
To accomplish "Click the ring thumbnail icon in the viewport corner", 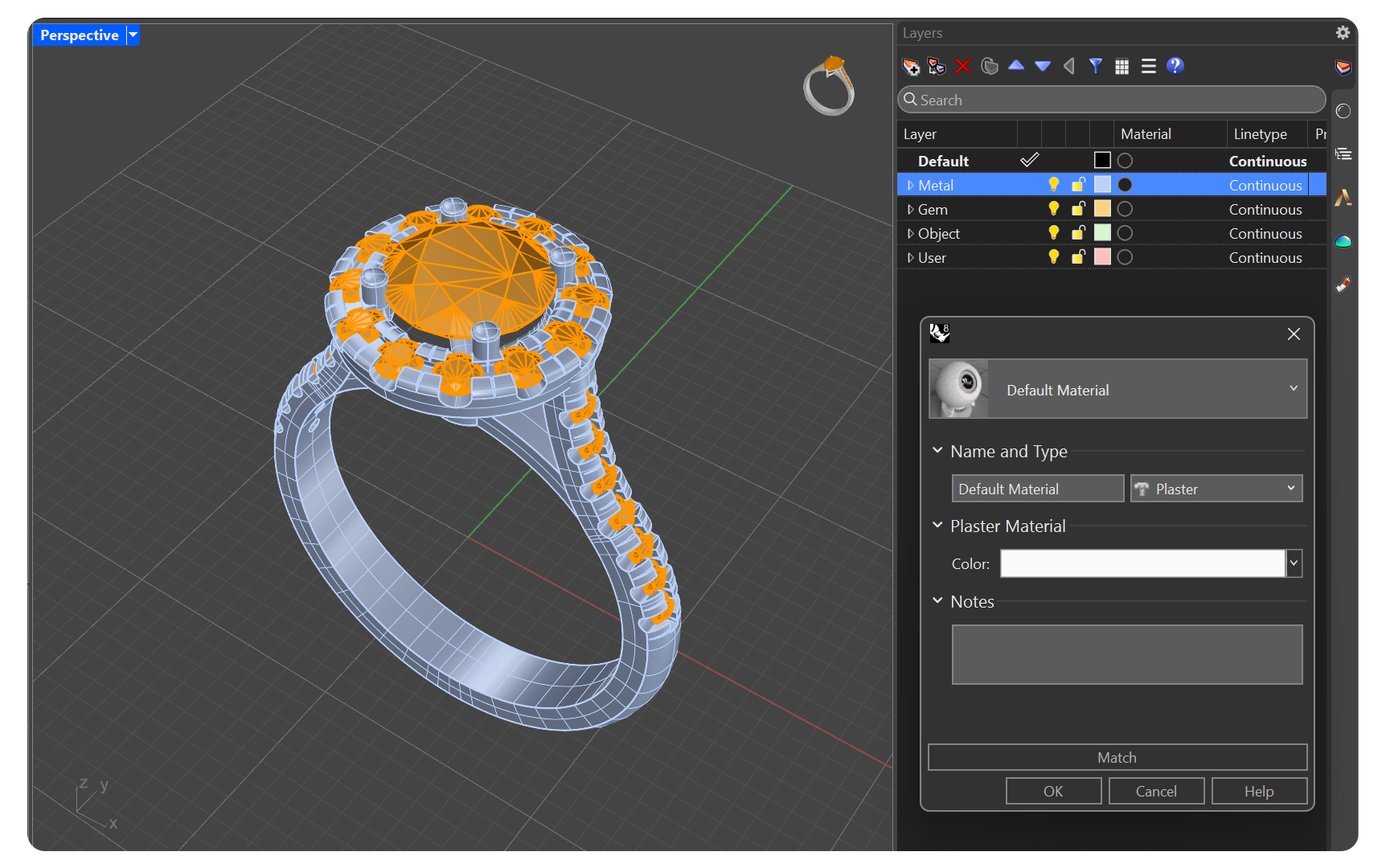I will click(x=830, y=86).
